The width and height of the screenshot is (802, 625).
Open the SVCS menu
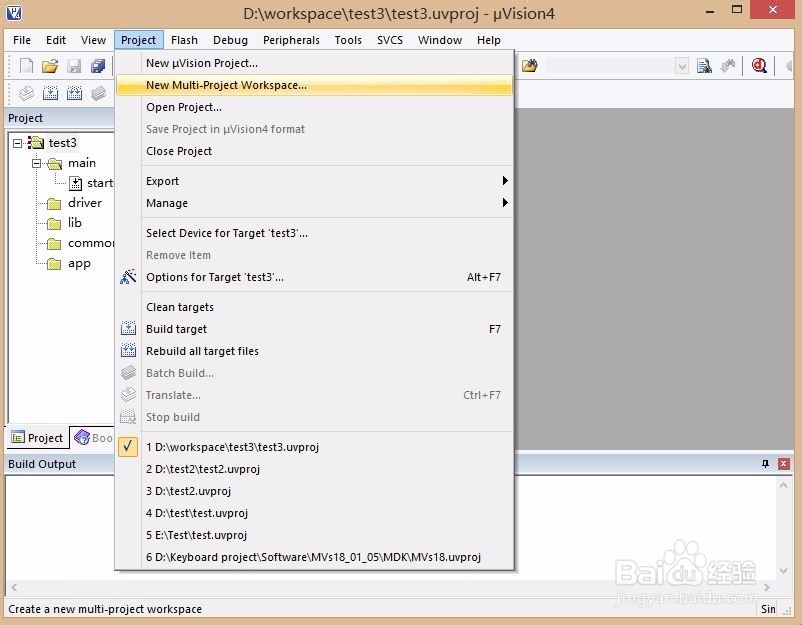click(390, 40)
